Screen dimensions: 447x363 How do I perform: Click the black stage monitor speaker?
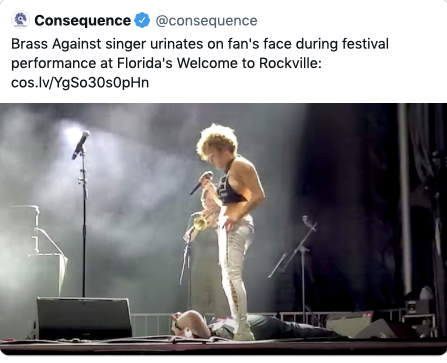point(84,318)
